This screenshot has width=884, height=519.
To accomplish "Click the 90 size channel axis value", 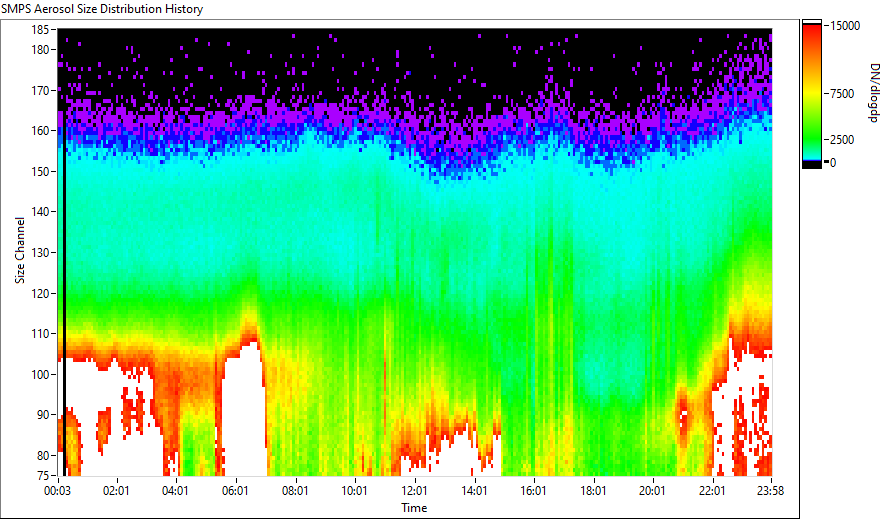I will pos(43,415).
